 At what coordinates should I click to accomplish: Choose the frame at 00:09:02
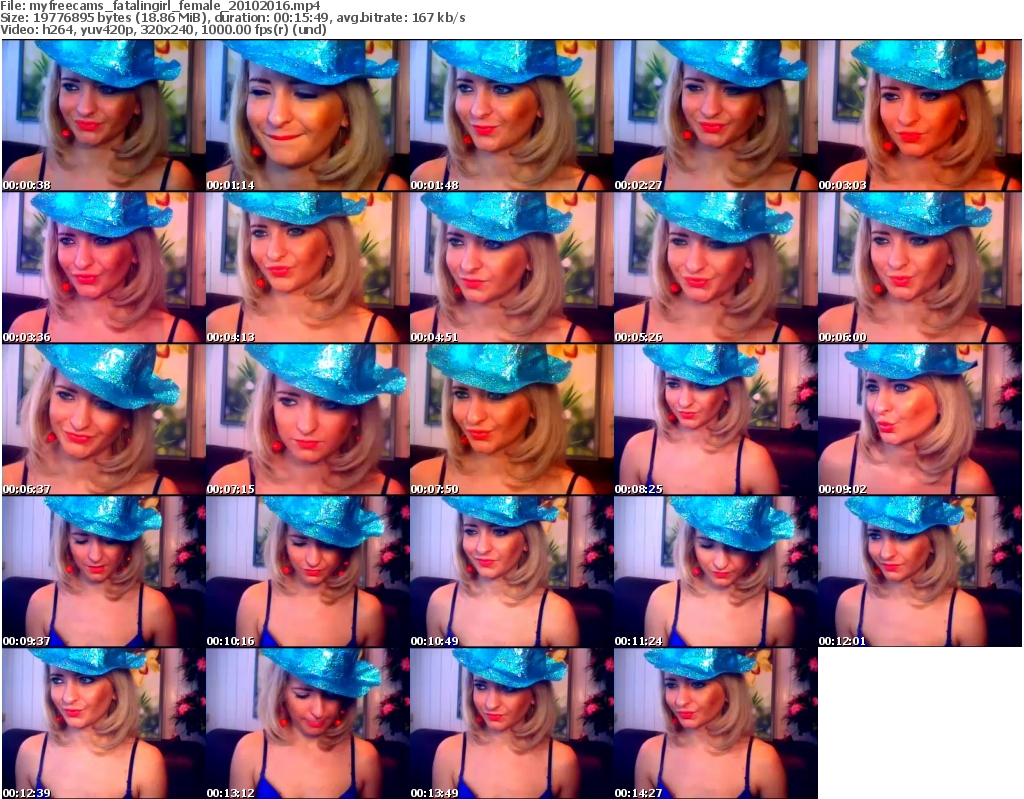tap(920, 419)
